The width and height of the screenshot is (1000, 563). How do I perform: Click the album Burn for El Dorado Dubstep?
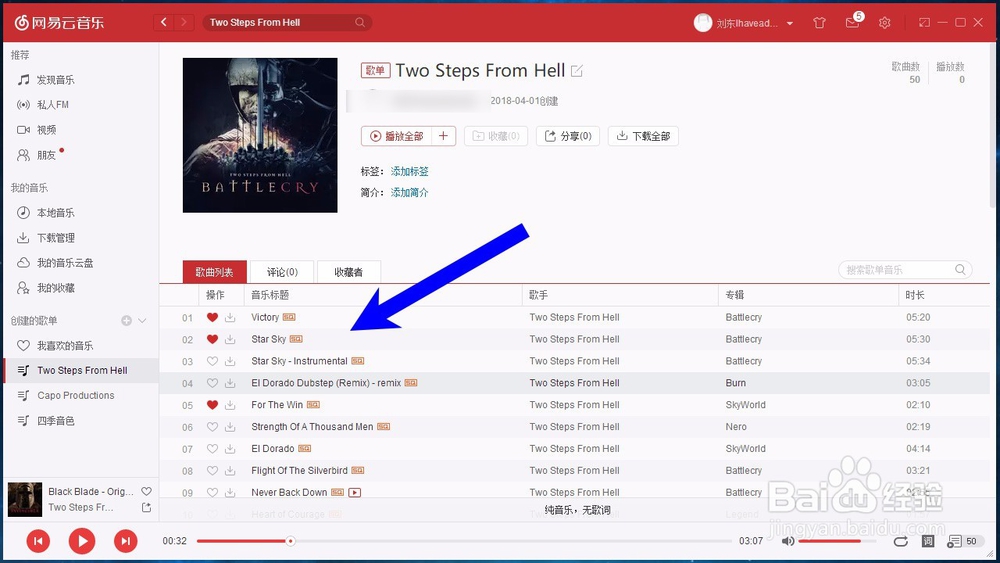point(736,383)
